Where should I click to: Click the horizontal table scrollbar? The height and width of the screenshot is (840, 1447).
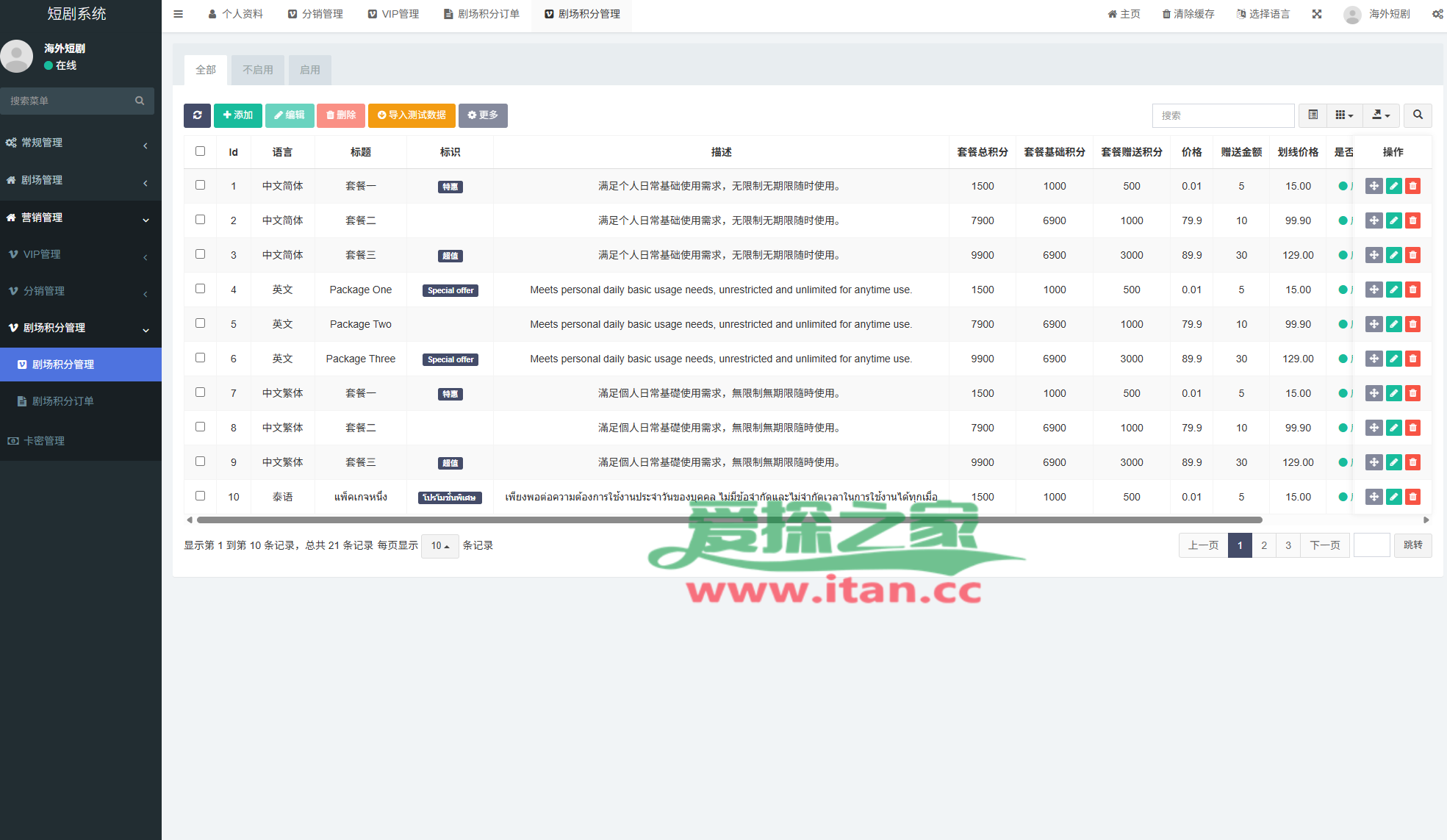pyautogui.click(x=729, y=520)
